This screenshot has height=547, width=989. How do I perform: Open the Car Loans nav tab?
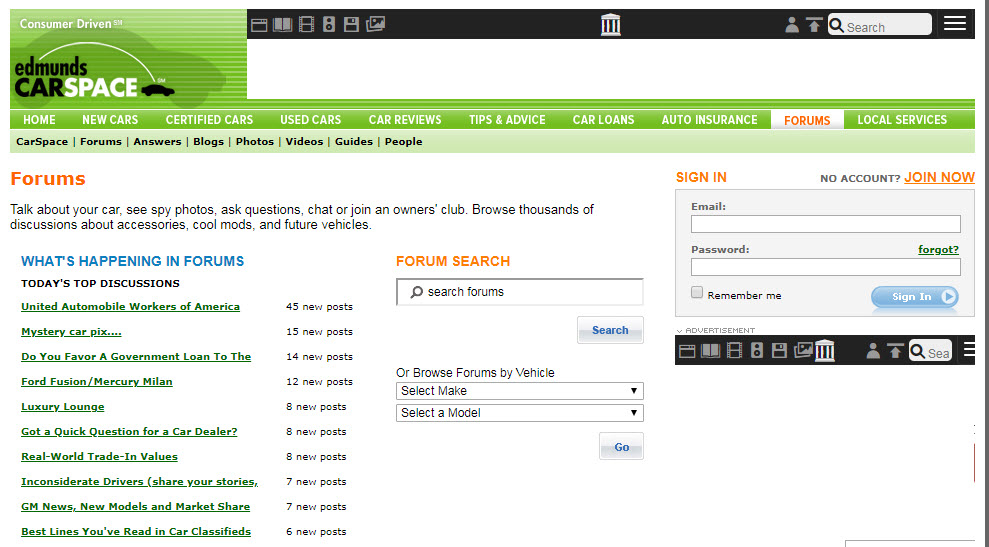604,119
